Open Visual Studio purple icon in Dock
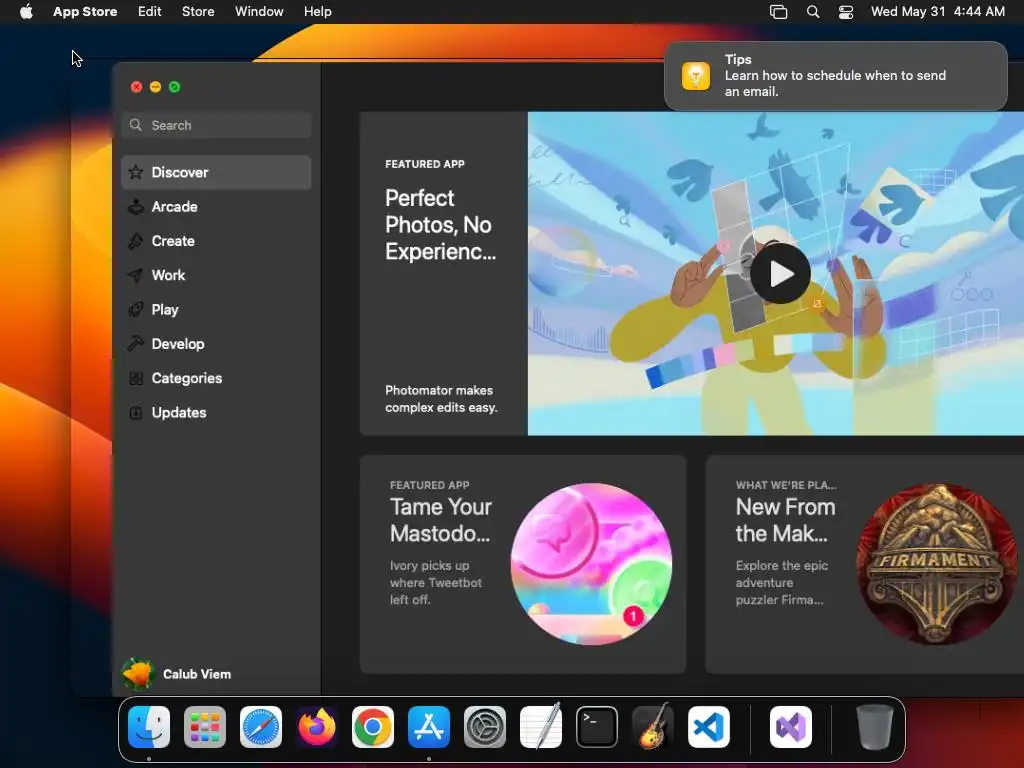Viewport: 1024px width, 768px height. point(791,727)
